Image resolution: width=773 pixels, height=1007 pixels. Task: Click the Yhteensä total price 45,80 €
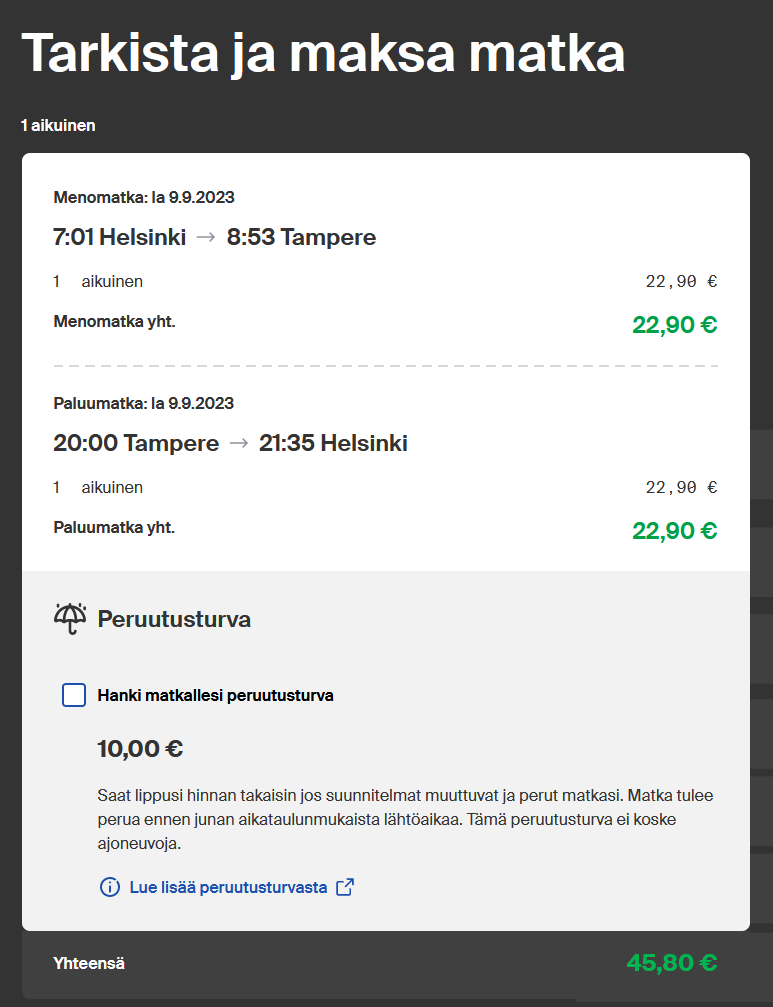pyautogui.click(x=672, y=963)
